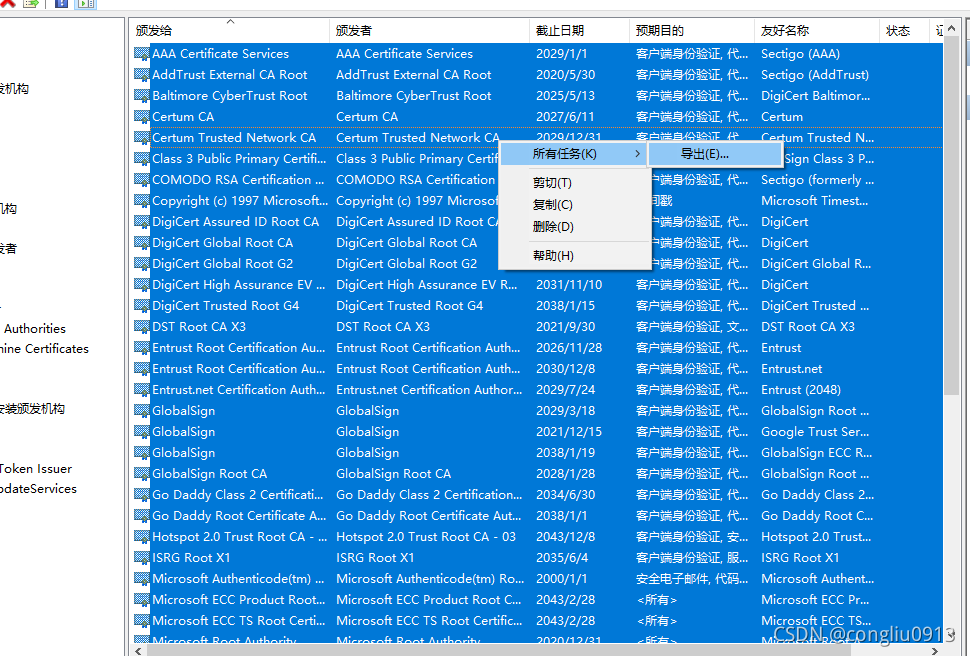The image size is (970, 656).
Task: Click the vertical scrollbar up arrow
Action: tap(951, 28)
